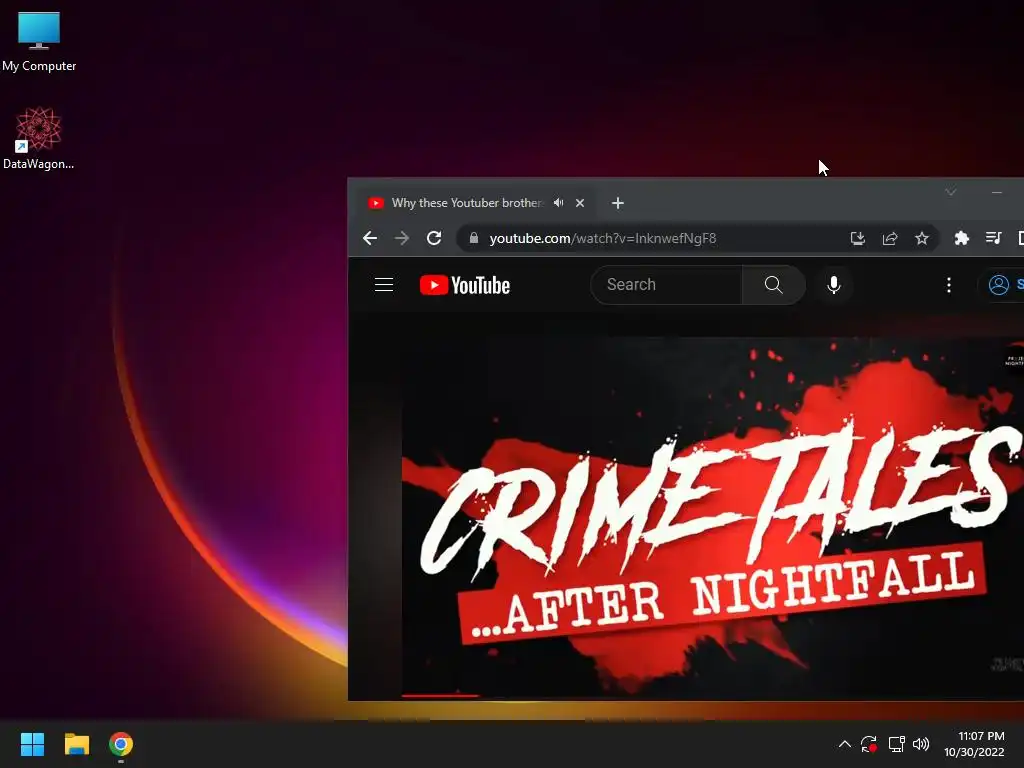Go forward in Chrome

point(402,238)
